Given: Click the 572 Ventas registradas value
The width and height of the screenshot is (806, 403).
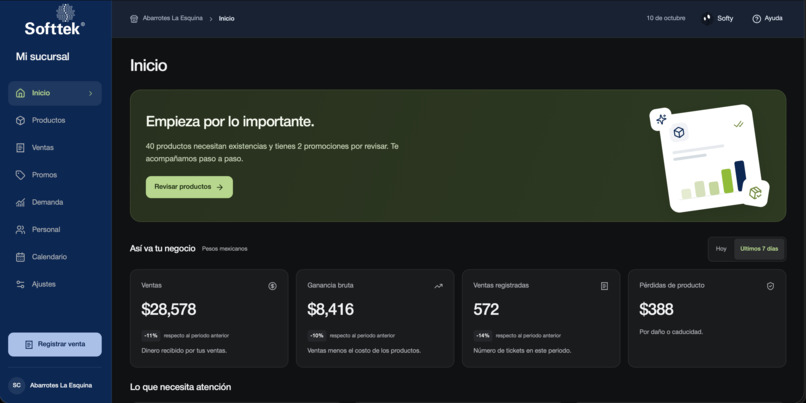Looking at the screenshot, I should (x=486, y=309).
